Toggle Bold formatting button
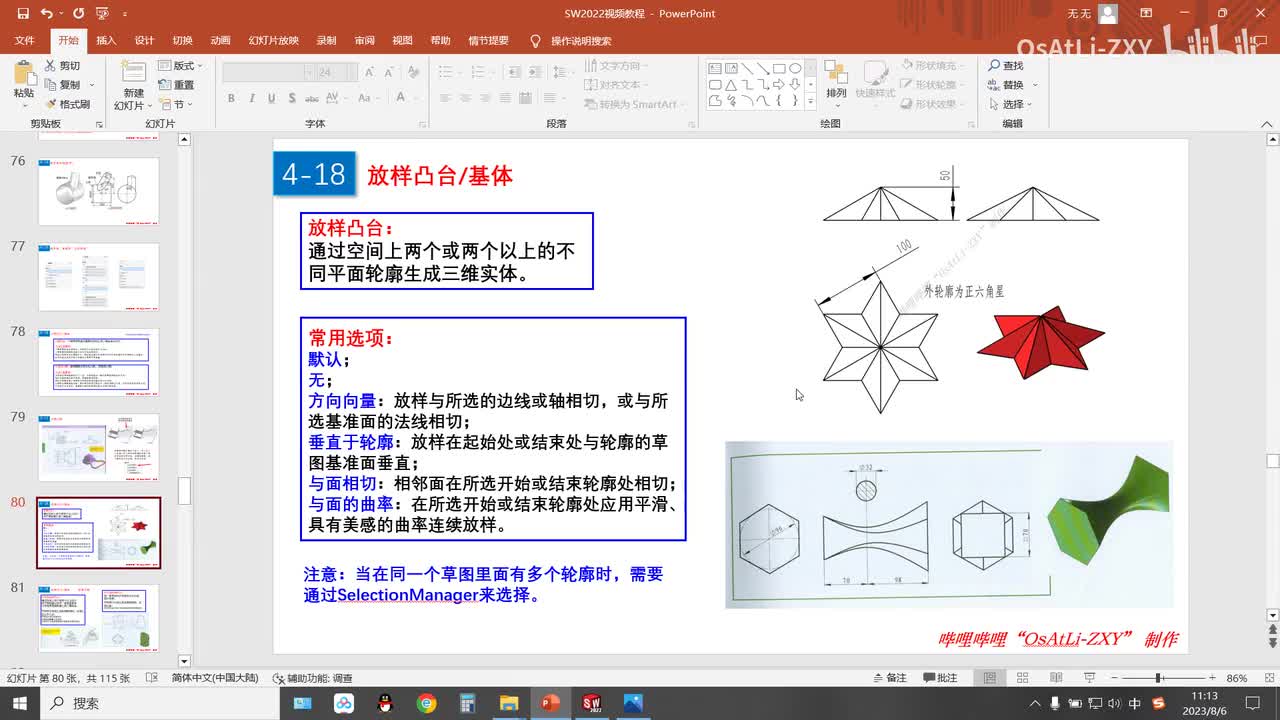Screen dimensions: 1280x720 pyautogui.click(x=231, y=99)
